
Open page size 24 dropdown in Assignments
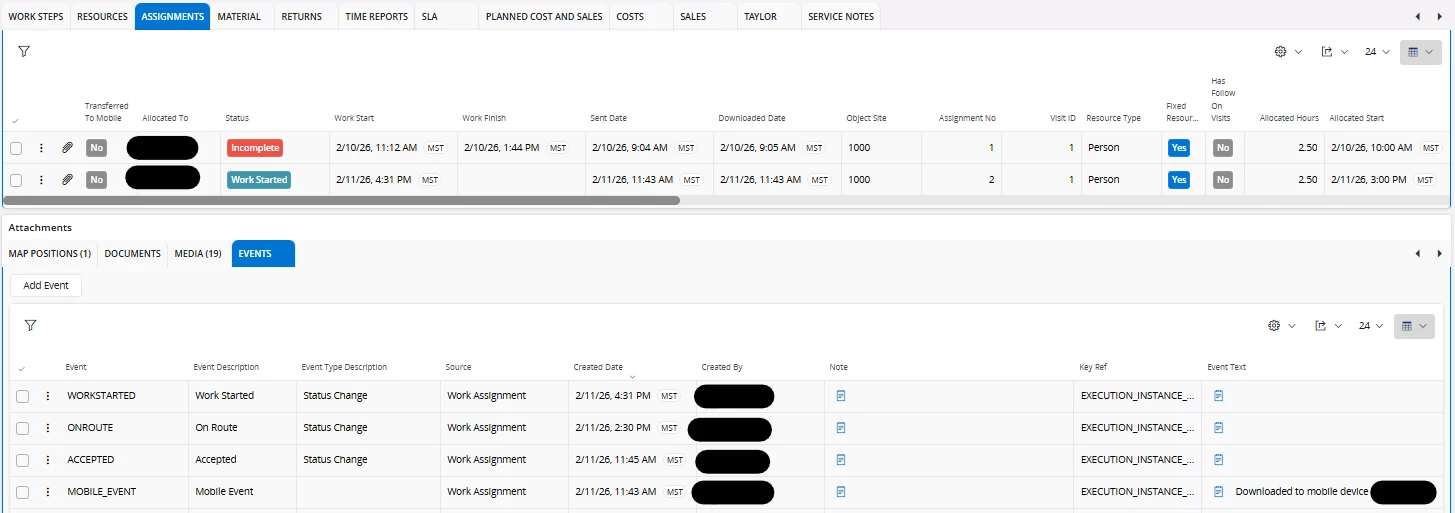click(1377, 52)
